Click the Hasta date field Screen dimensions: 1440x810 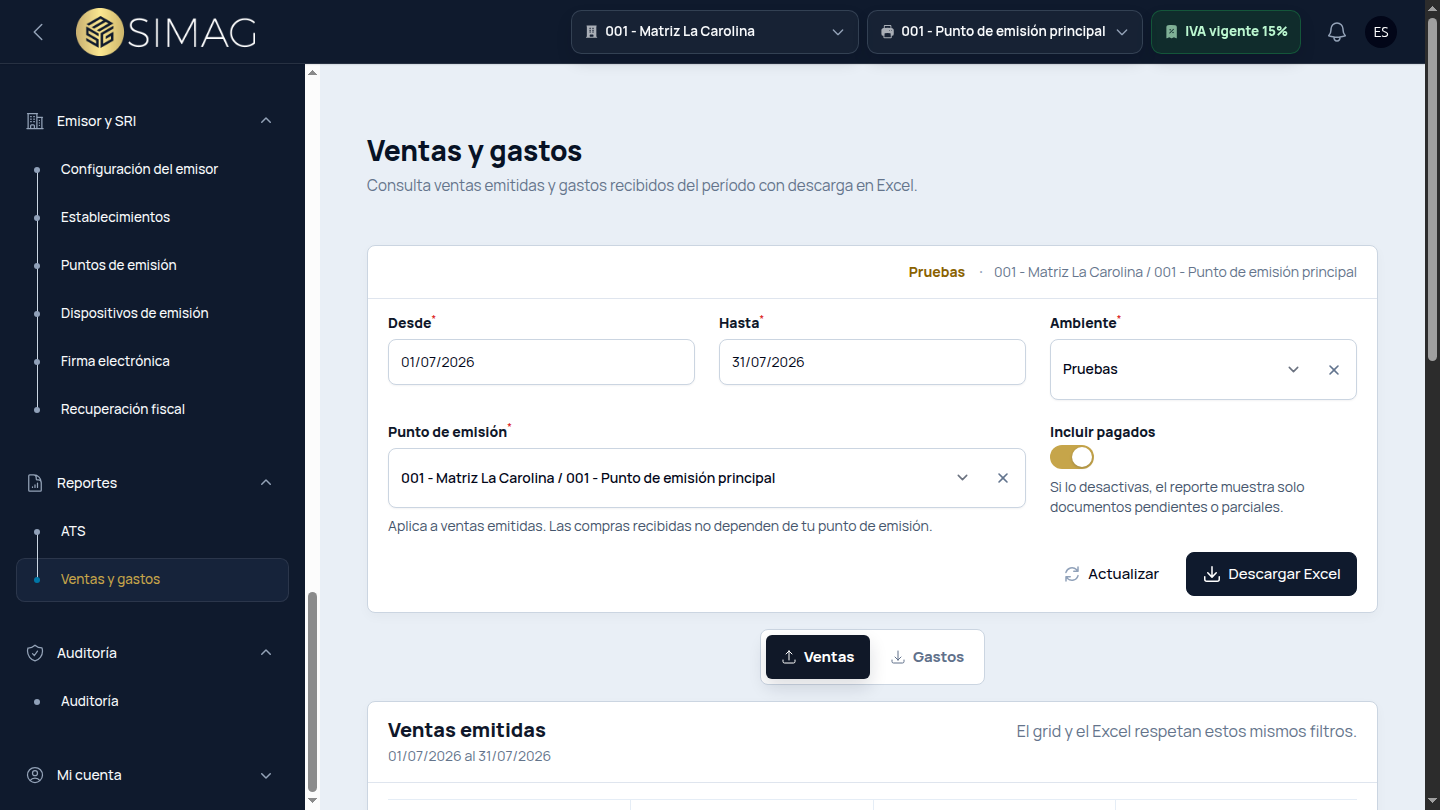[x=872, y=362]
